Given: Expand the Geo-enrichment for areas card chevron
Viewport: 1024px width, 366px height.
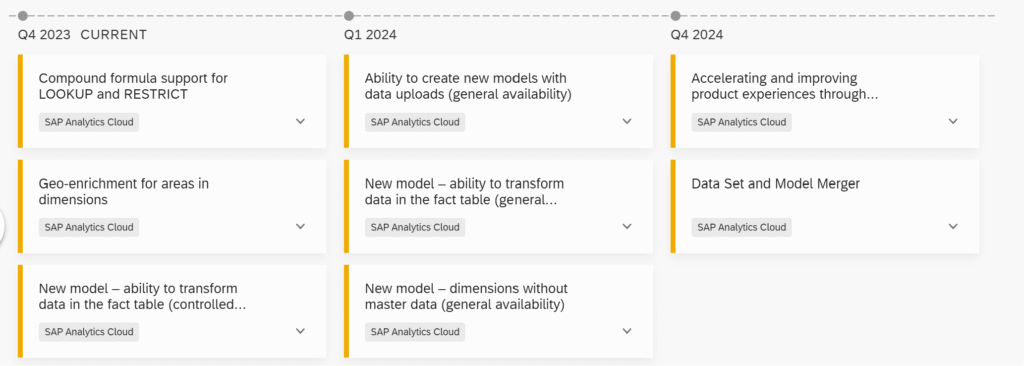Looking at the screenshot, I should pos(300,227).
